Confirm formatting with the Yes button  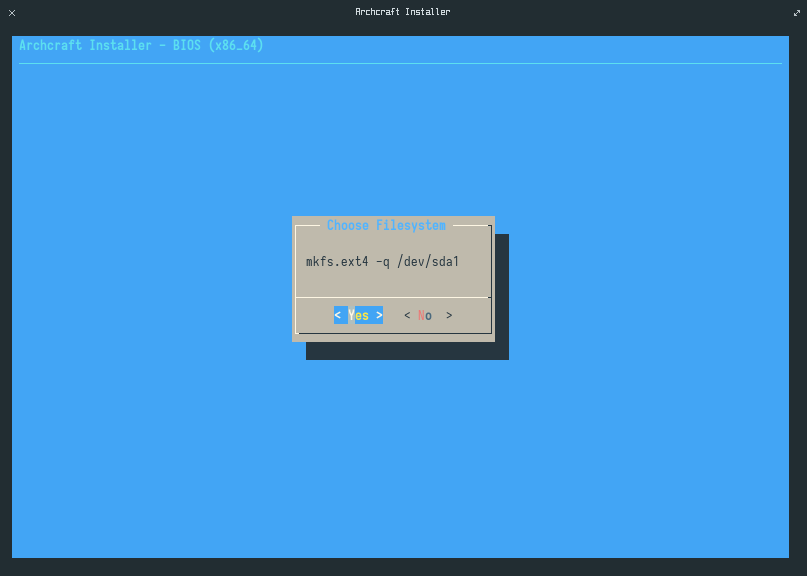pyautogui.click(x=358, y=315)
